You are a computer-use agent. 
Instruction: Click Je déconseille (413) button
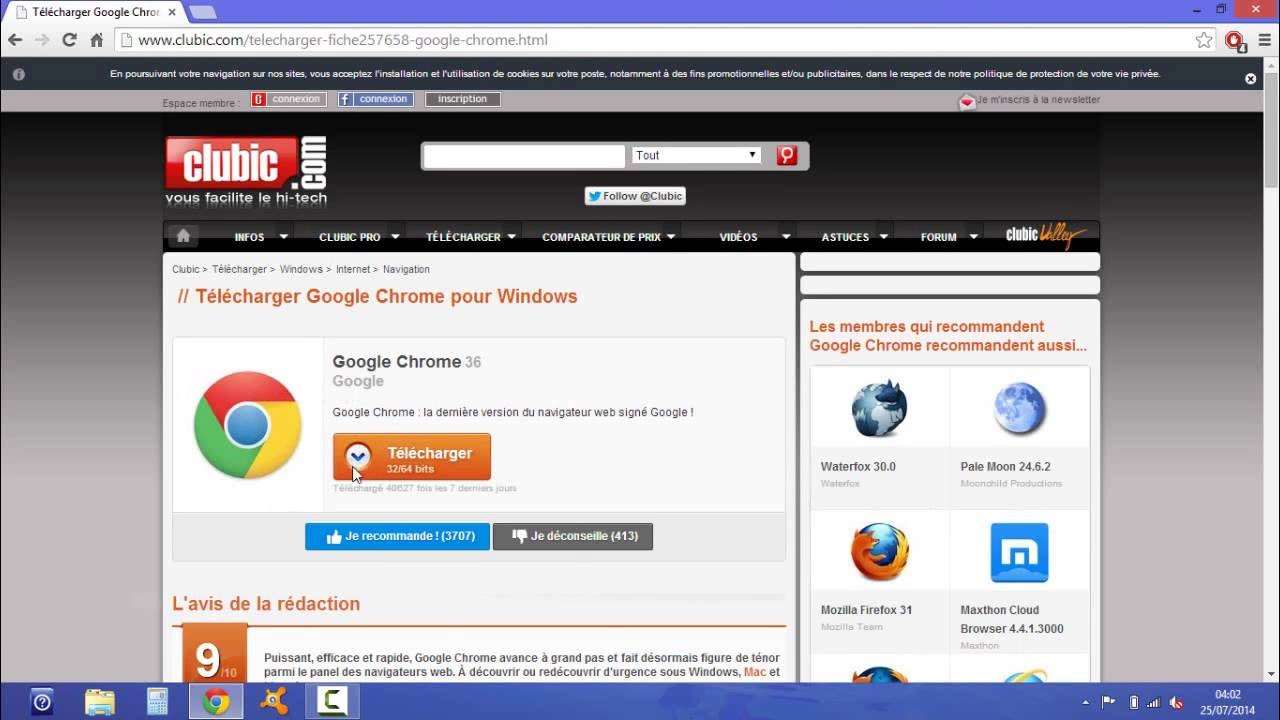pyautogui.click(x=573, y=536)
